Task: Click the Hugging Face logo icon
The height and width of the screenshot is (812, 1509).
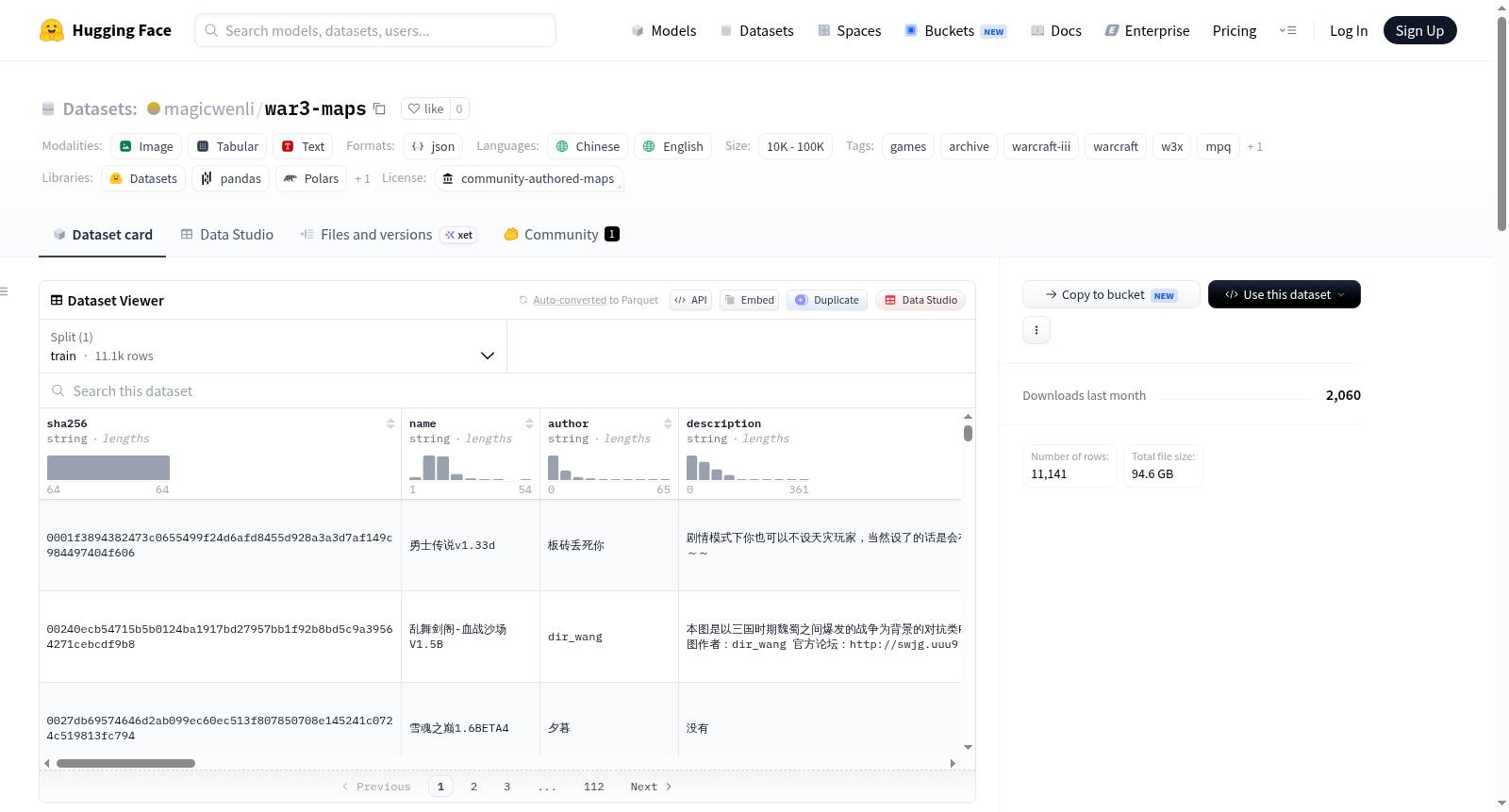Action: click(x=52, y=30)
